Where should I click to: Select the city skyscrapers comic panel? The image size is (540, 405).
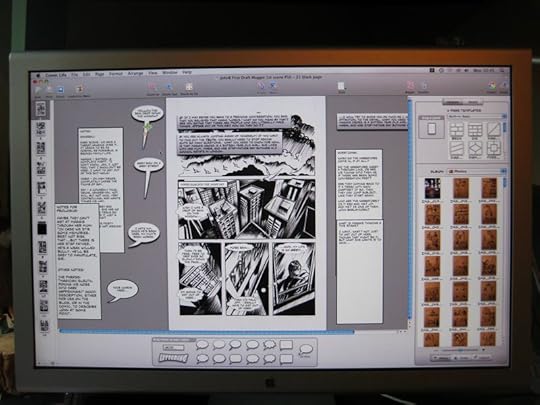click(246, 209)
